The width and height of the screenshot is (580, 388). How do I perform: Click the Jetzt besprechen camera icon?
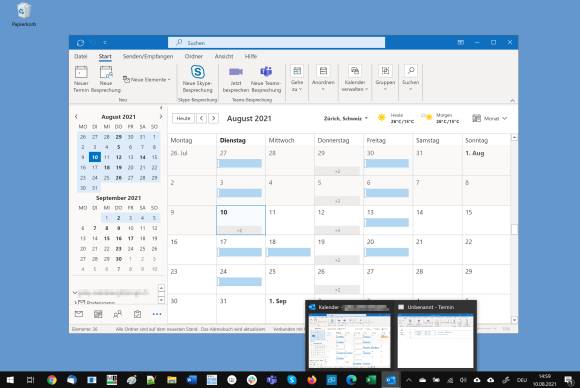pos(236,72)
